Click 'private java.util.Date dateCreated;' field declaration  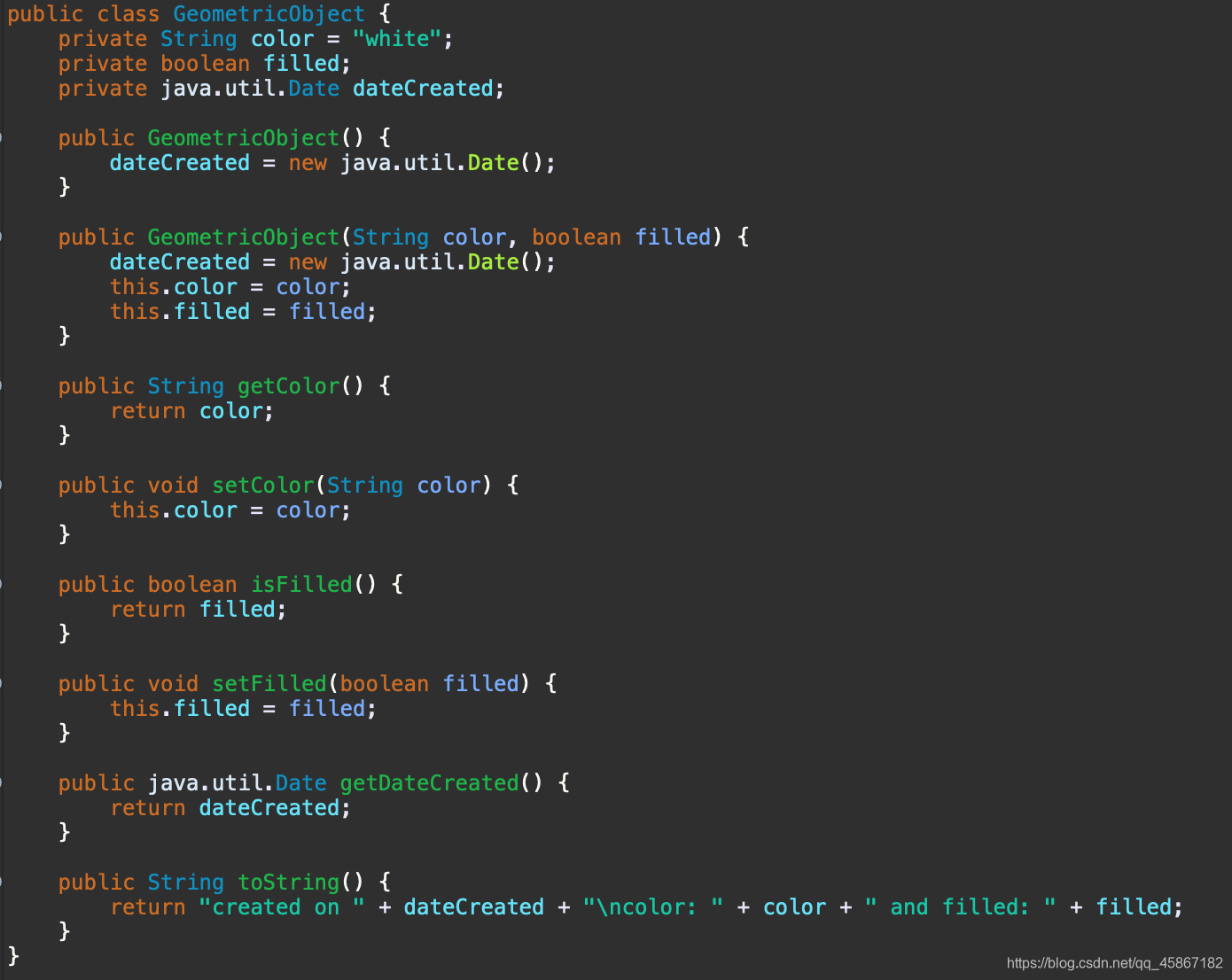coord(282,89)
